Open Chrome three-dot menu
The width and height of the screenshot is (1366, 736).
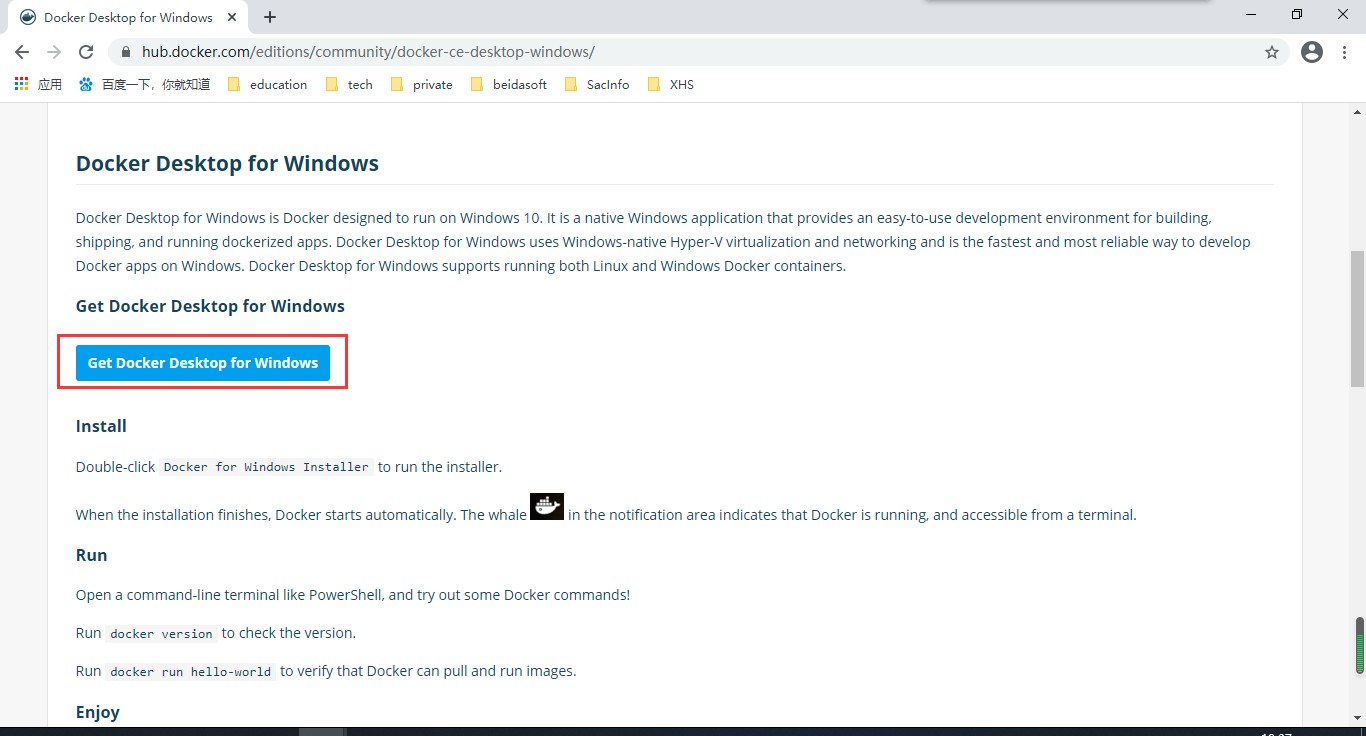click(x=1343, y=52)
